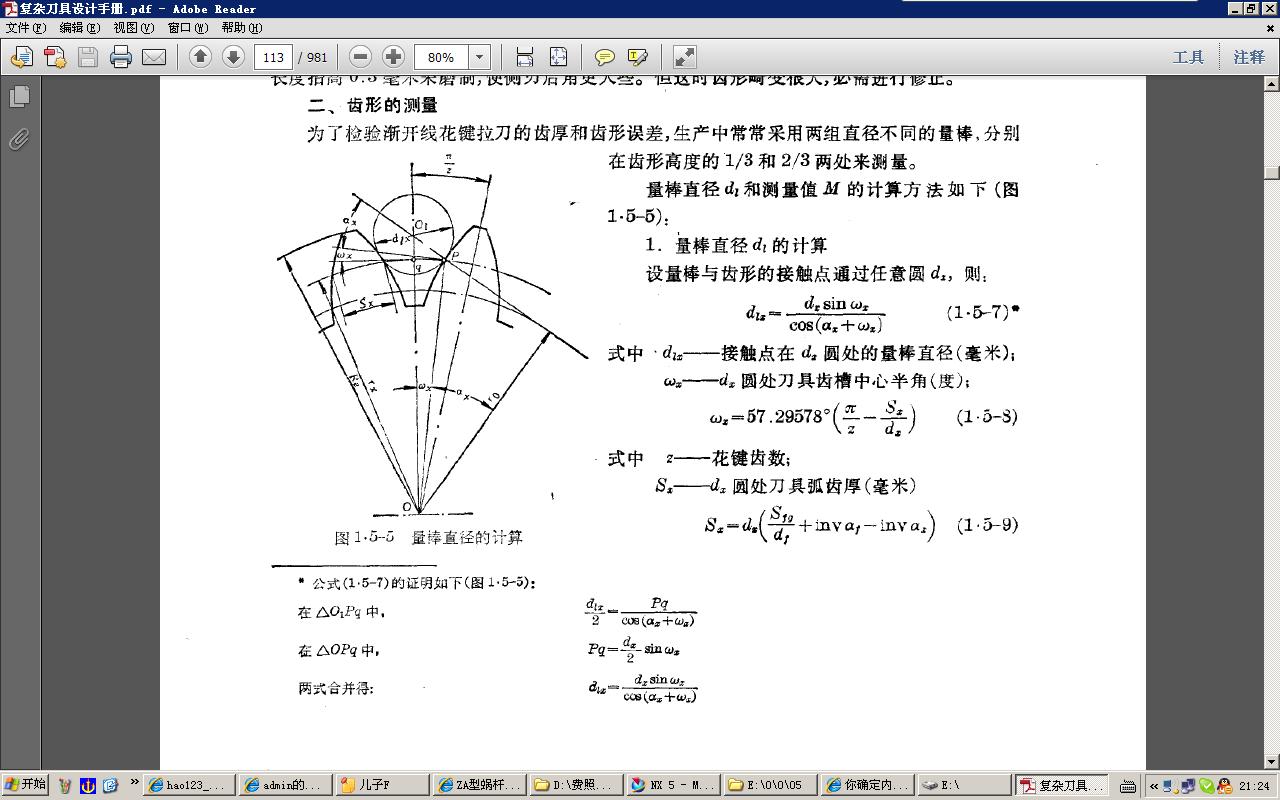The image size is (1280, 800).
Task: Click the zoom percentage field showing 80%
Action: pos(441,57)
